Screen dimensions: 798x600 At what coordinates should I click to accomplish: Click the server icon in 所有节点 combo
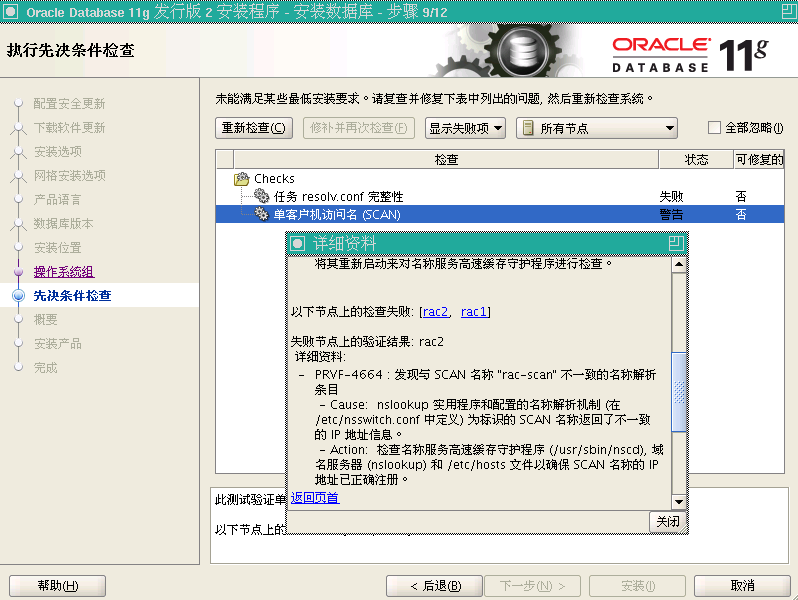pyautogui.click(x=528, y=128)
